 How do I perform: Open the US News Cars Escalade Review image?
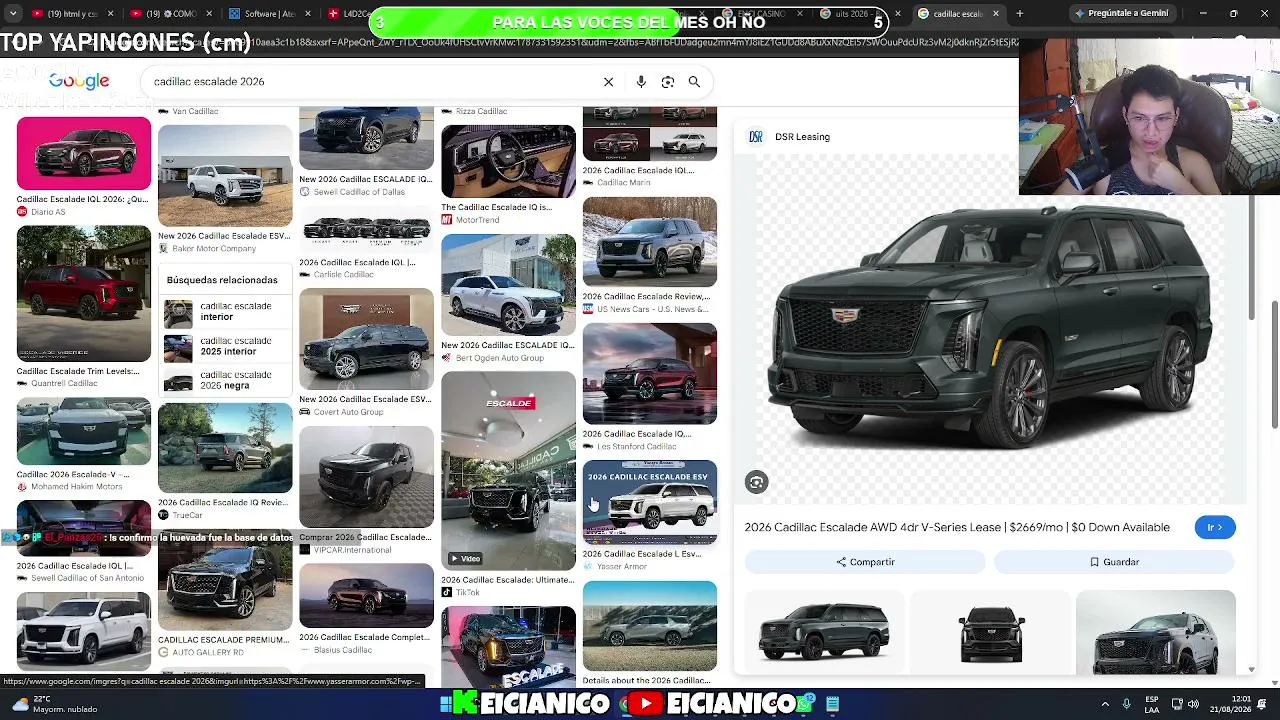tap(650, 242)
